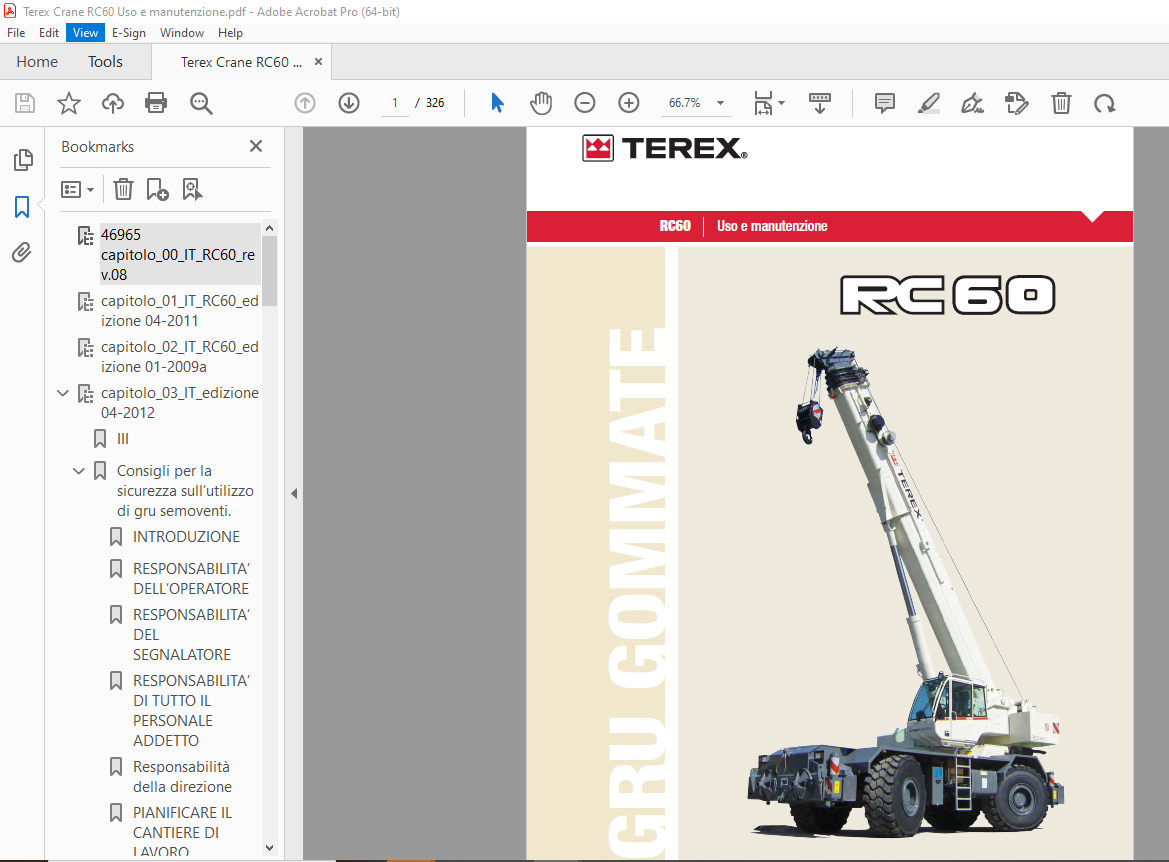
Task: Click the page number input field
Action: [395, 103]
